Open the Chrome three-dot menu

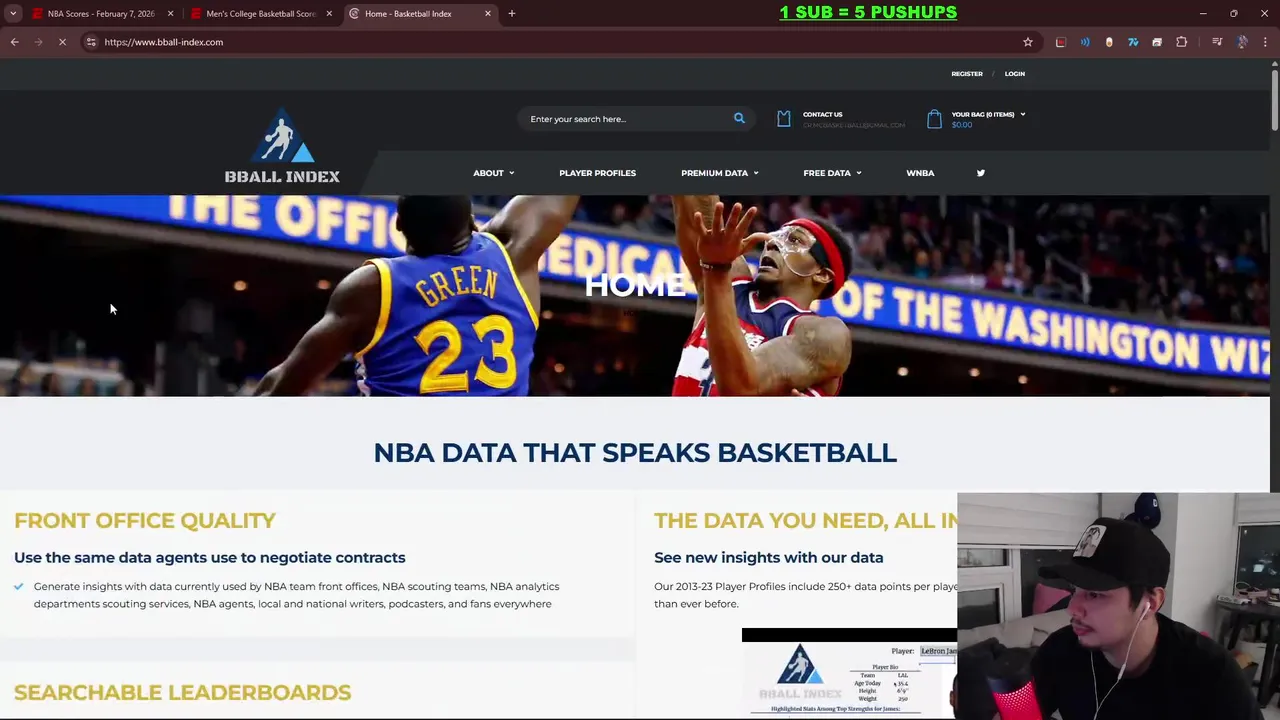(x=1266, y=42)
